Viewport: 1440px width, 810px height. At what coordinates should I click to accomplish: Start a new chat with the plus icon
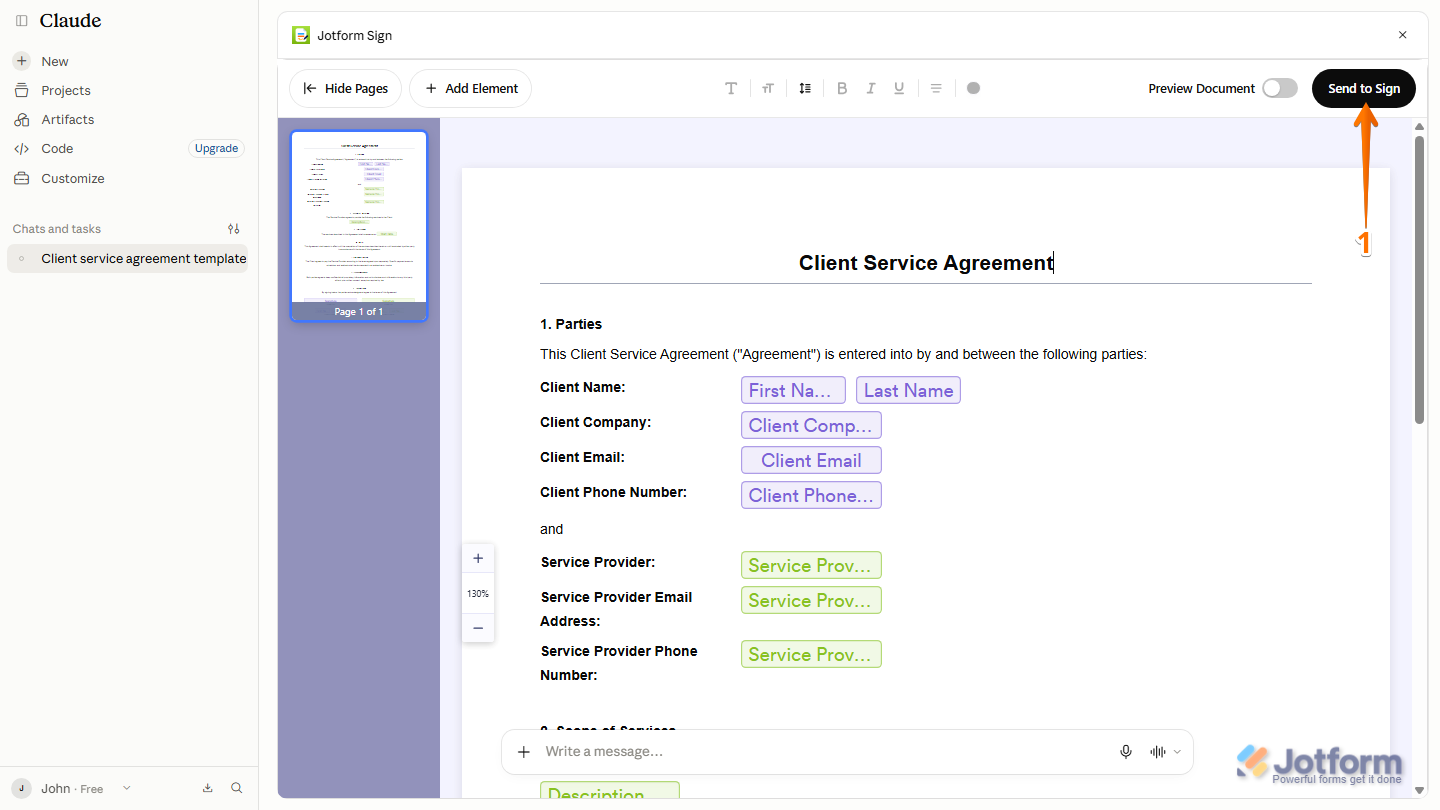click(21, 61)
